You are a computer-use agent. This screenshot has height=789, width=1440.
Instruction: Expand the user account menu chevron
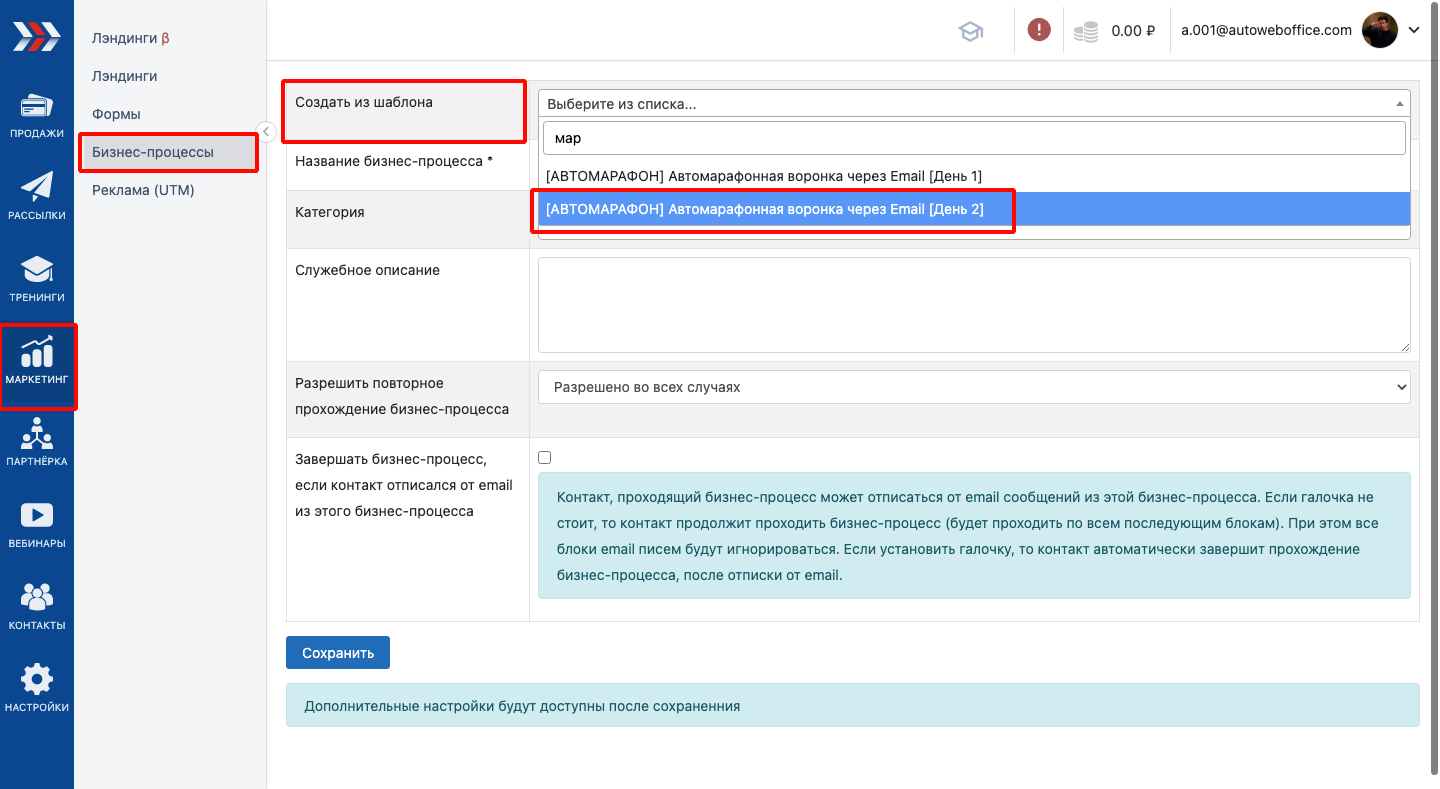point(1414,30)
